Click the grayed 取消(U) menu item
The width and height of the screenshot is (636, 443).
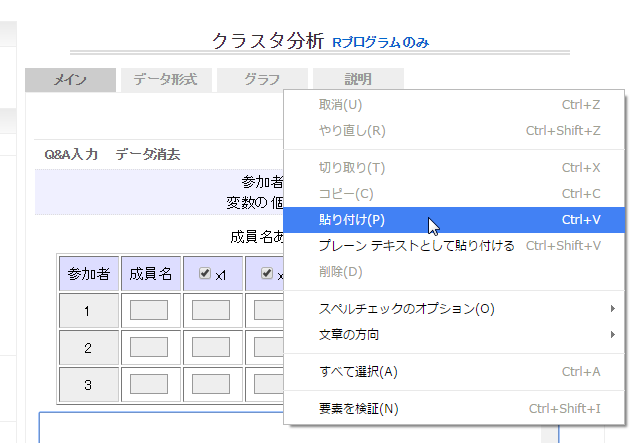[454, 105]
